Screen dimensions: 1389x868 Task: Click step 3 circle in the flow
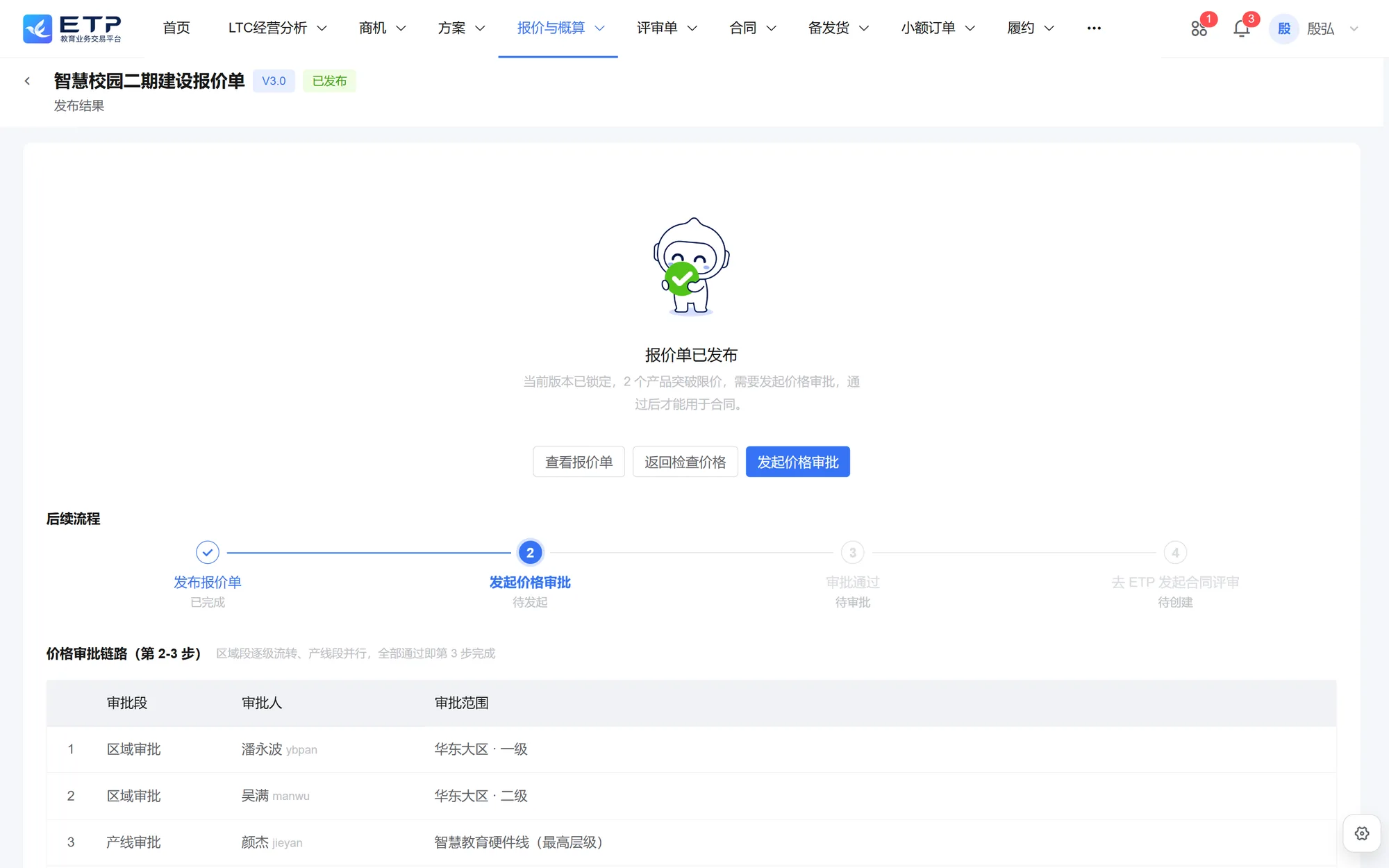pyautogui.click(x=852, y=553)
